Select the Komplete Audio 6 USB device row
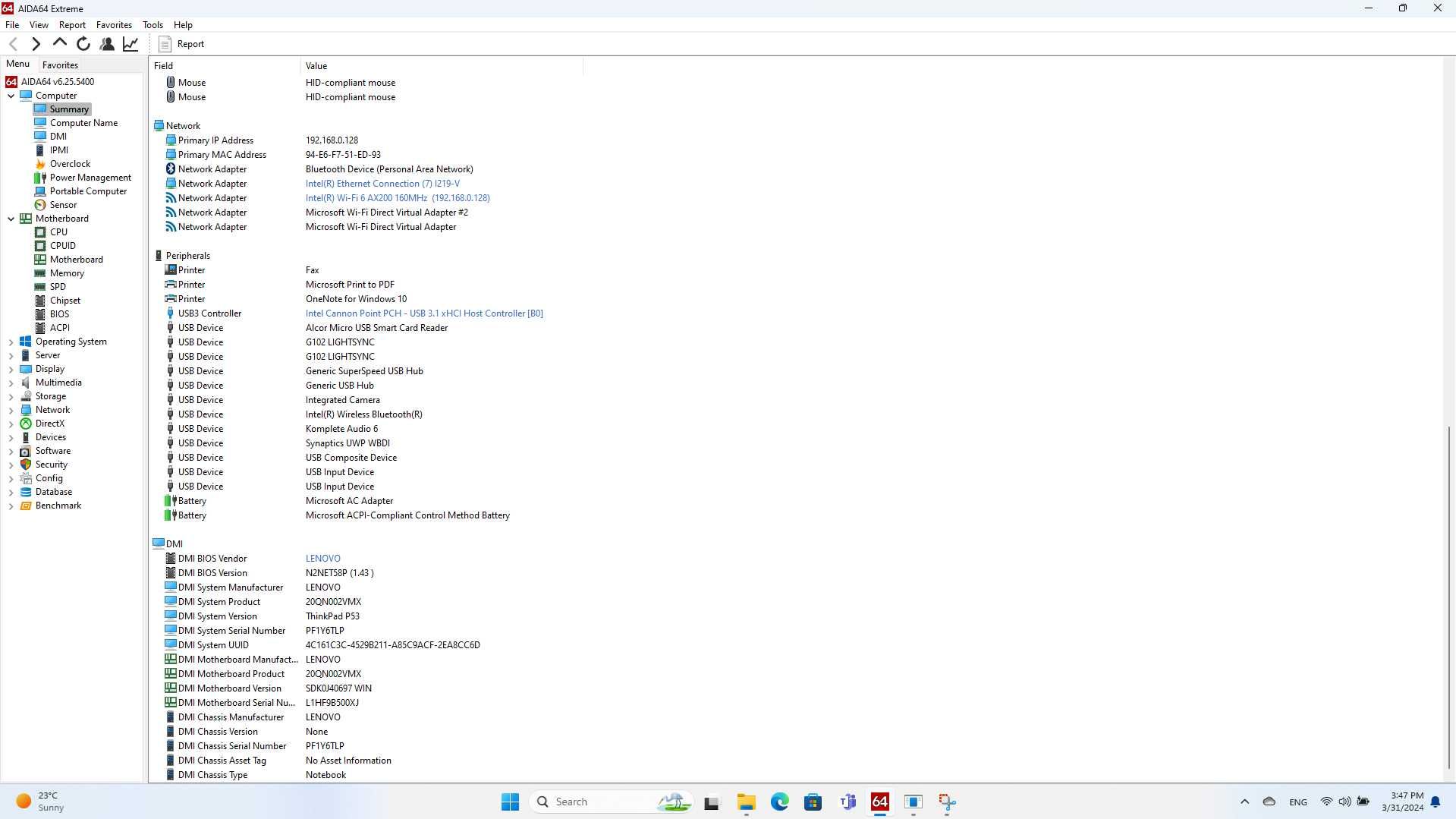 click(367, 429)
